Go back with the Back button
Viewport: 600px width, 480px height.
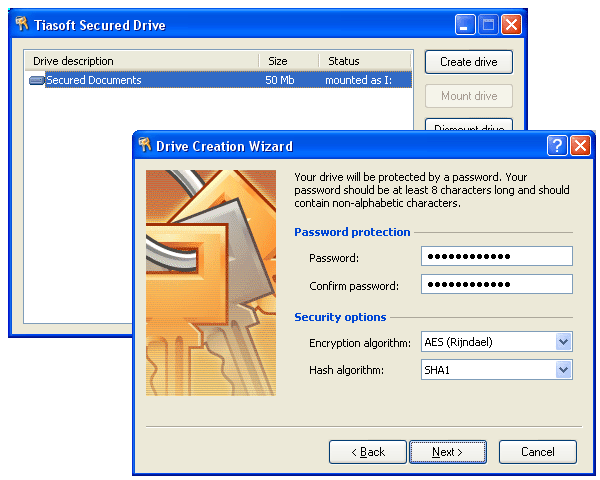coord(368,452)
